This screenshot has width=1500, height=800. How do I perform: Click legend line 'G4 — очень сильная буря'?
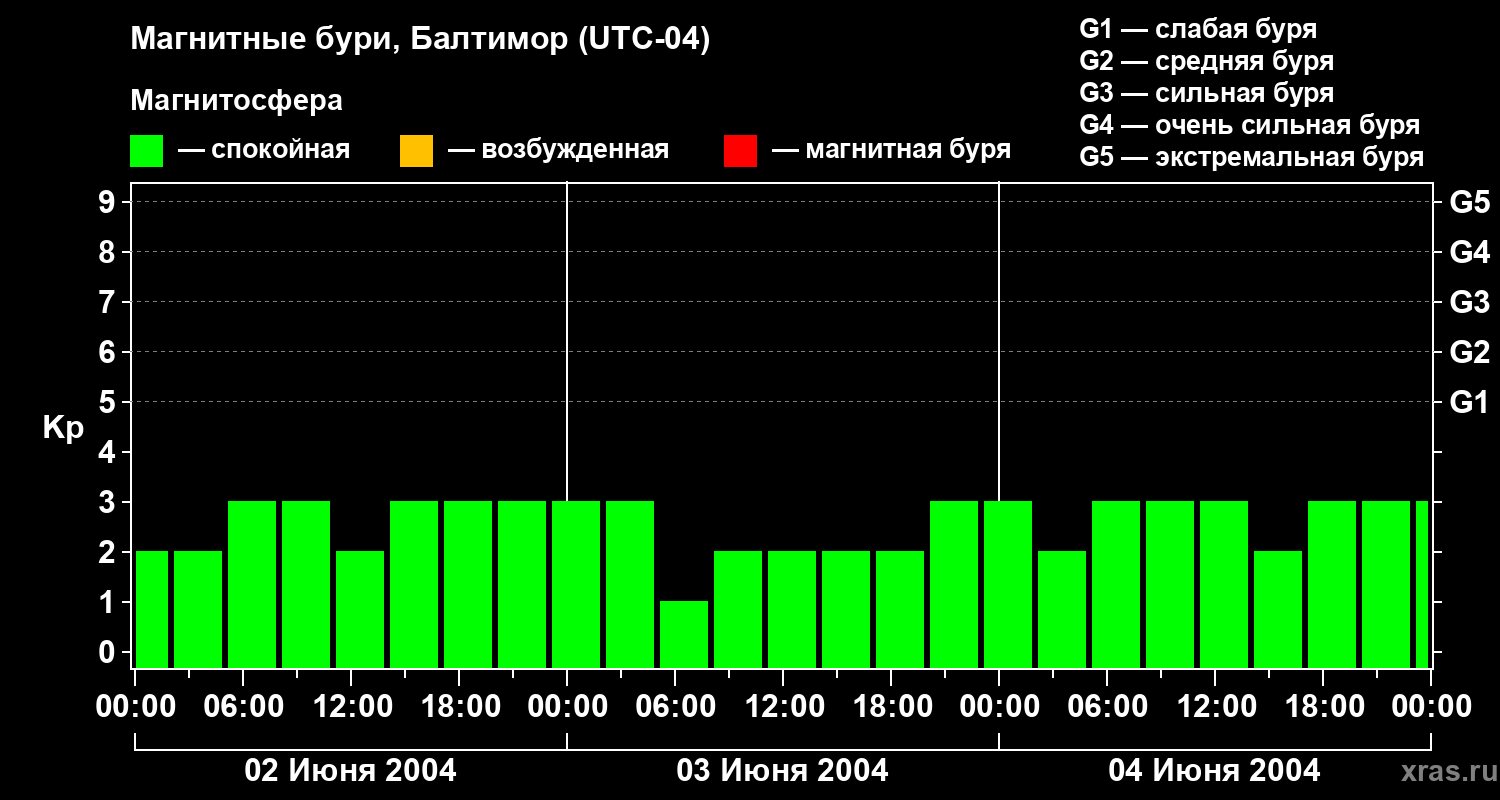1250,125
